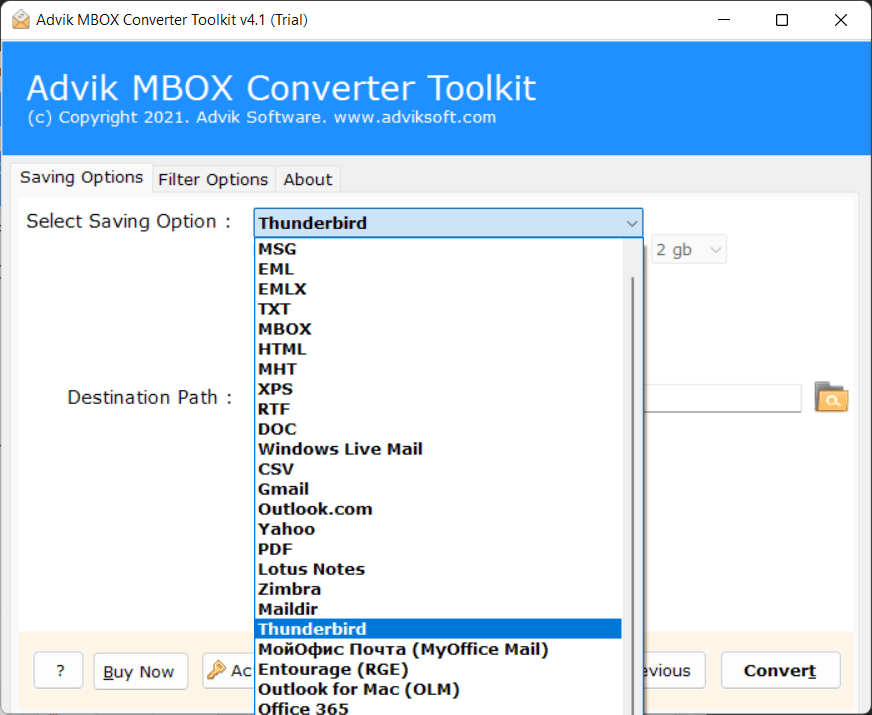The height and width of the screenshot is (715, 872).
Task: Pick HTML in the dropdown list
Action: pos(438,349)
